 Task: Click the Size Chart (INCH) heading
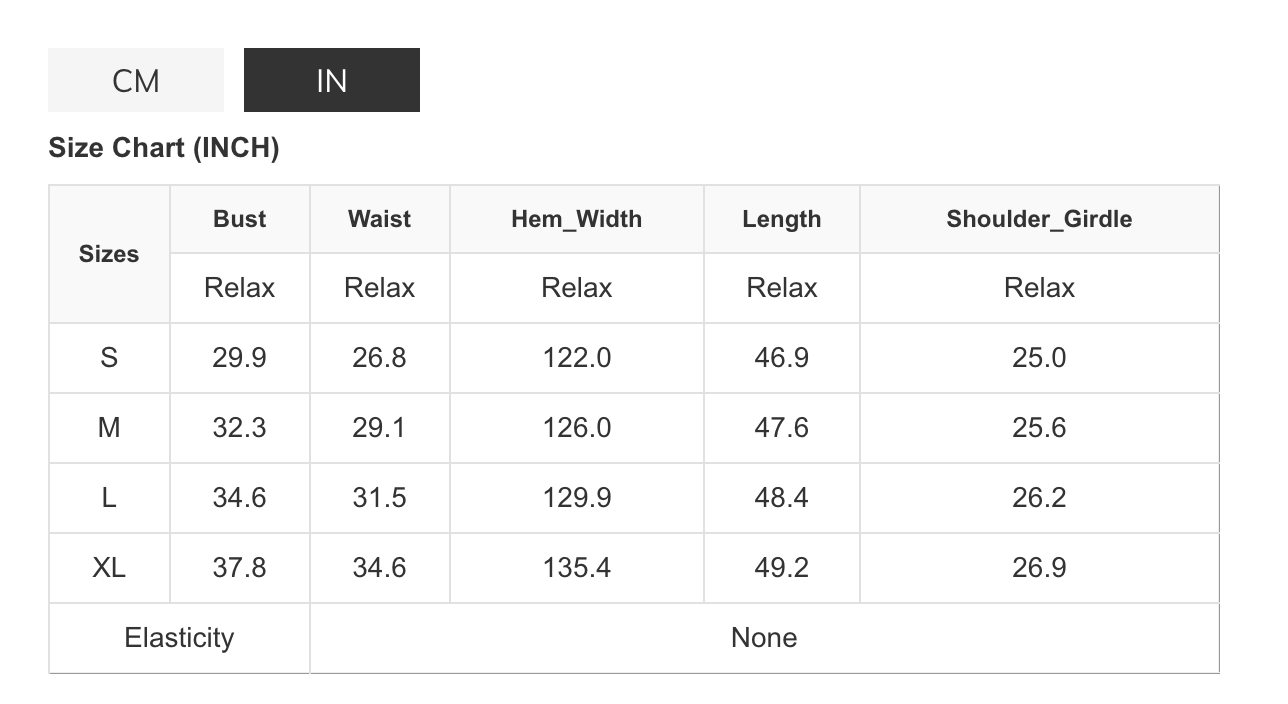point(164,148)
